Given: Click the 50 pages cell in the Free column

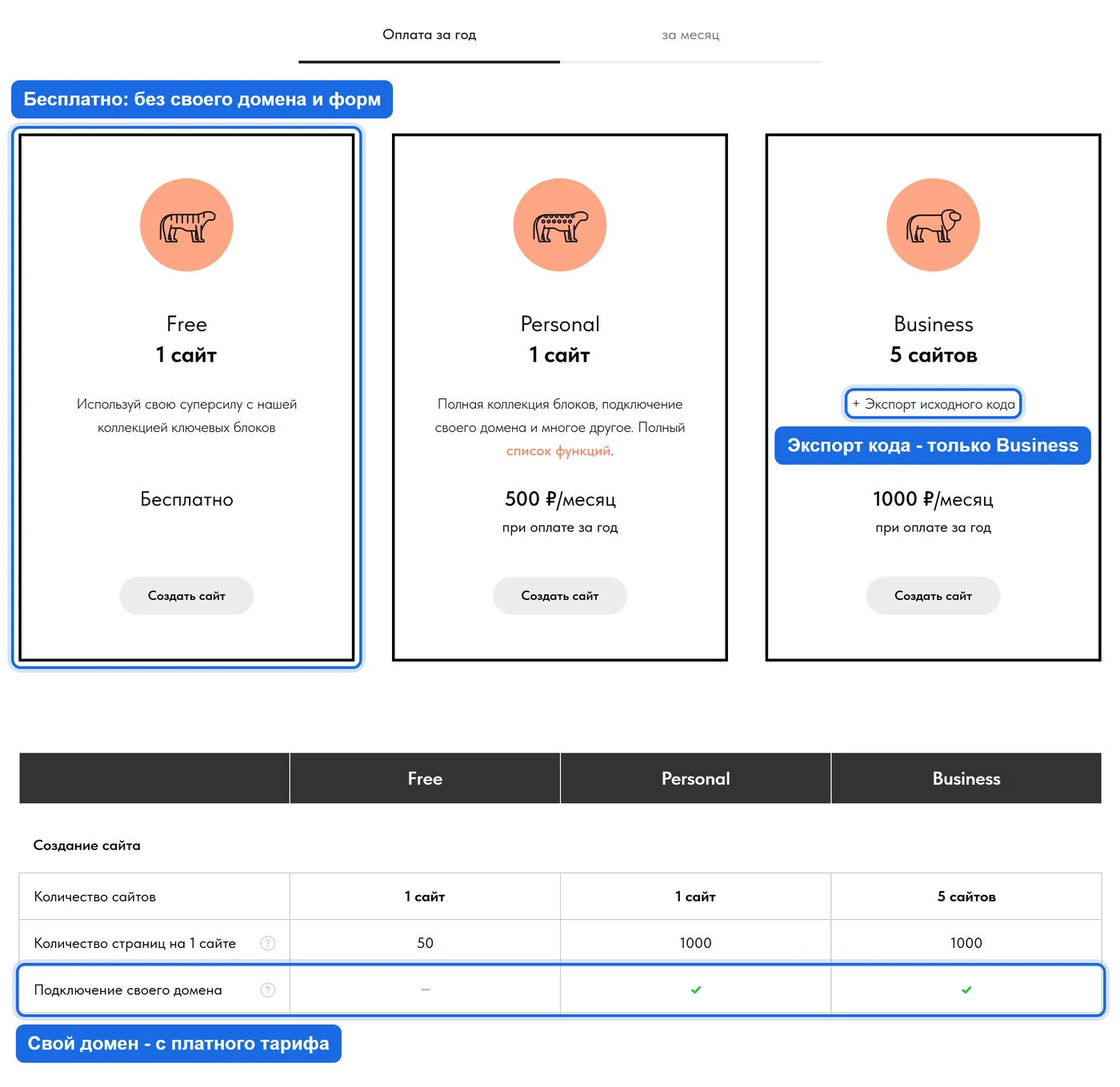Looking at the screenshot, I should pos(426,943).
